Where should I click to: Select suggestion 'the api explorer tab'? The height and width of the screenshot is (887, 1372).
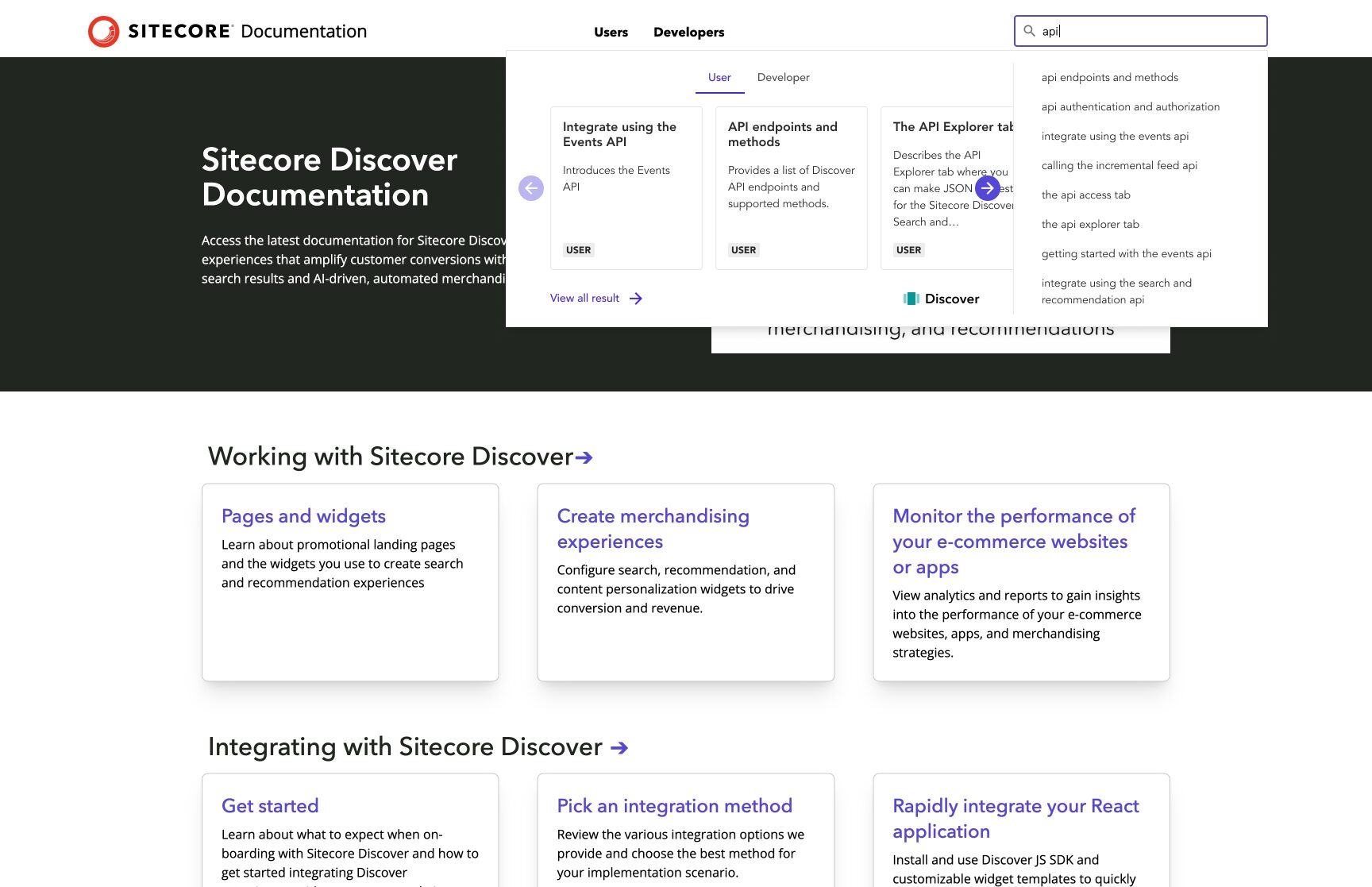(1090, 224)
